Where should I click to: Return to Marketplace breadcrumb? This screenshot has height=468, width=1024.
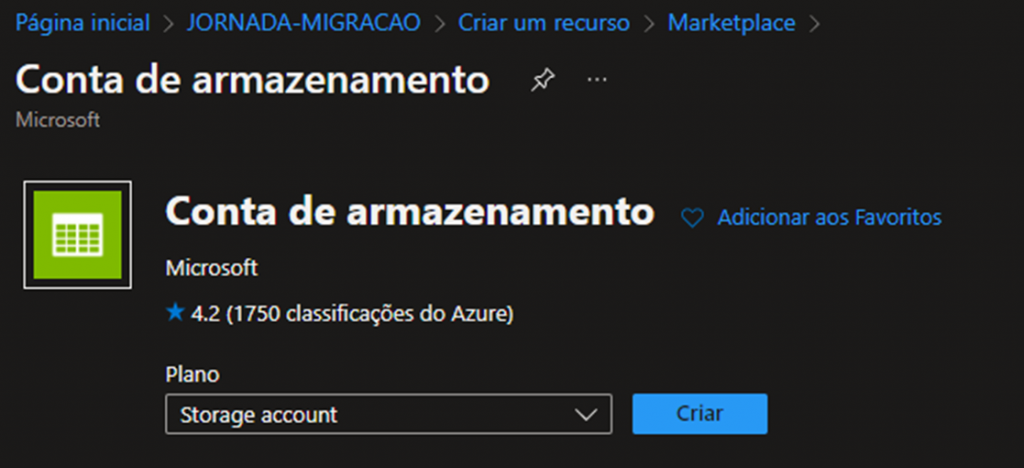pyautogui.click(x=731, y=23)
